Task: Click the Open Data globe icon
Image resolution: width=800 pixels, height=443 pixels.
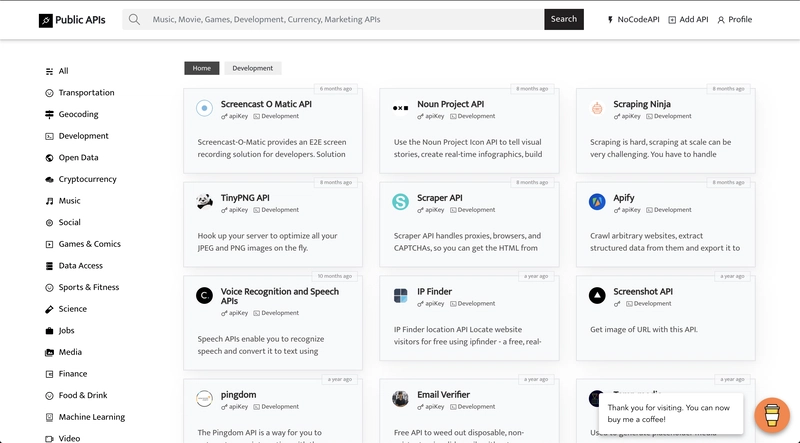Action: click(x=49, y=158)
